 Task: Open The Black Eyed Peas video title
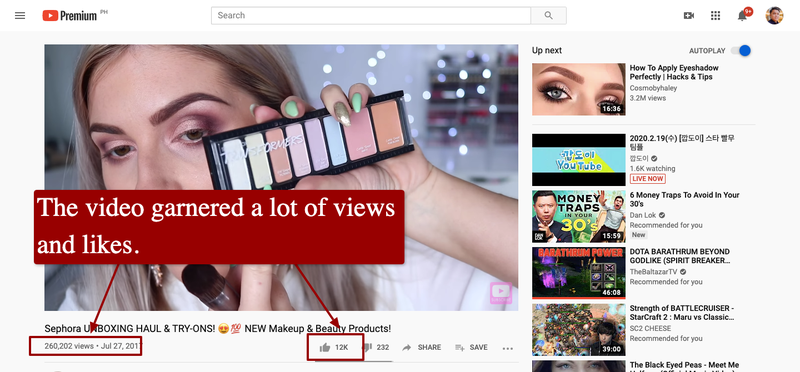(684, 366)
